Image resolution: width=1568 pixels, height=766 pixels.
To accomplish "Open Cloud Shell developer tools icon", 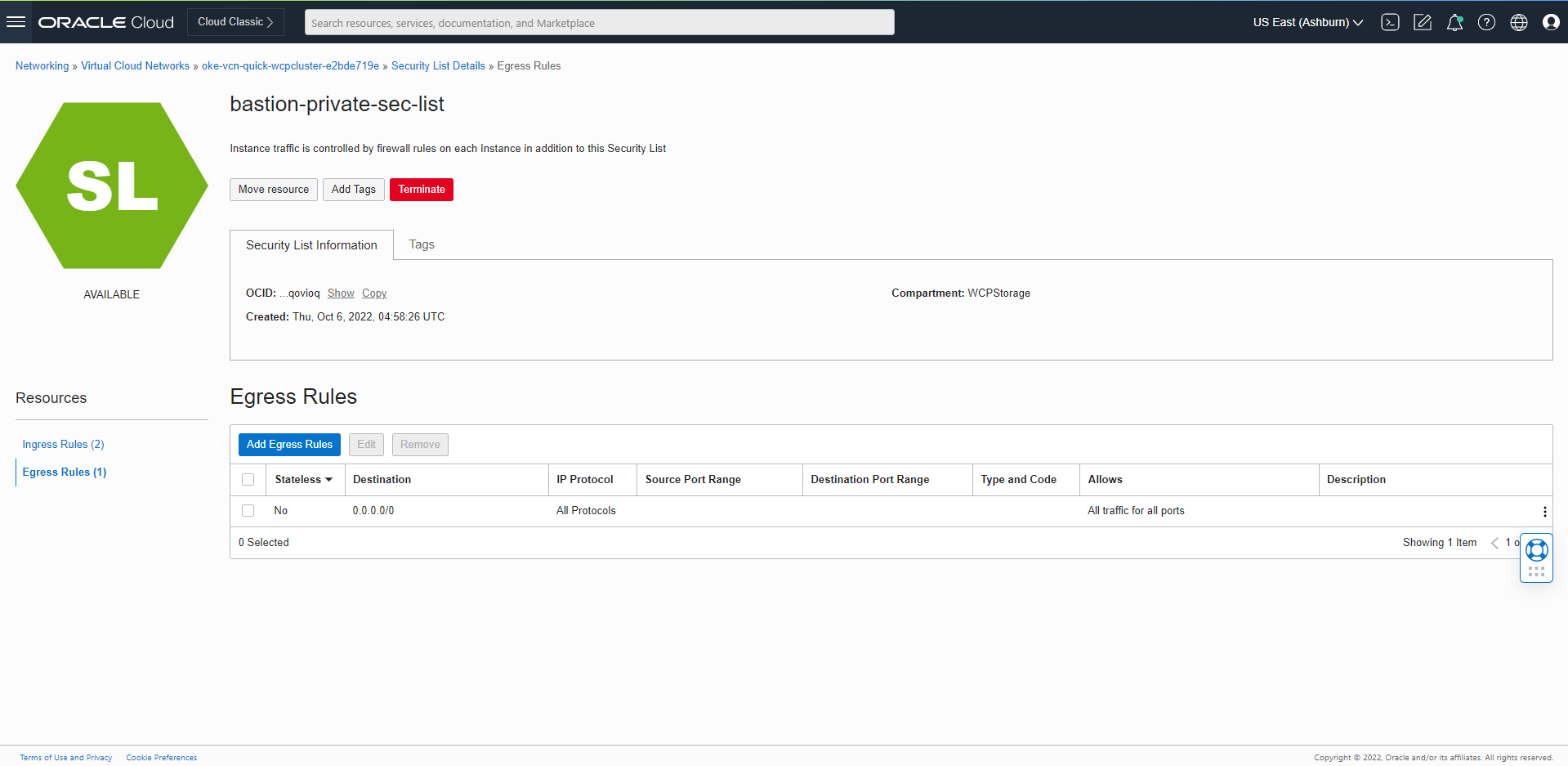I will point(1390,22).
